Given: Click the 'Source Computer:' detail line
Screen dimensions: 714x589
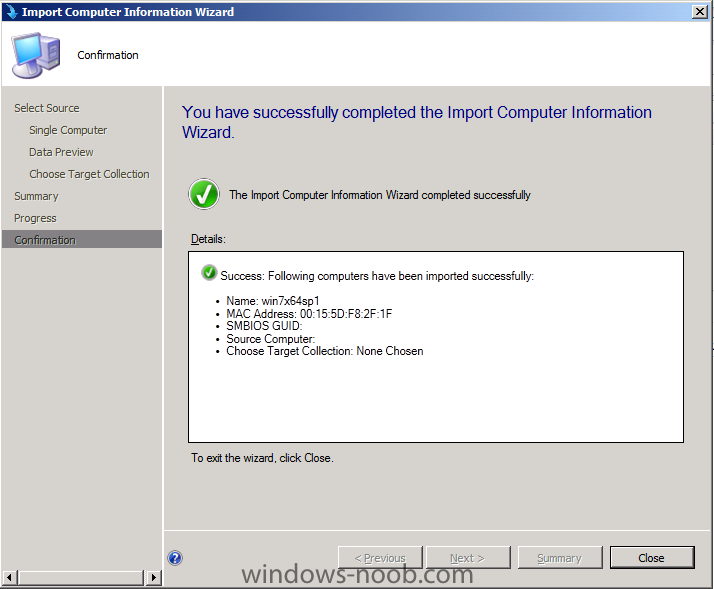Looking at the screenshot, I should [x=270, y=338].
